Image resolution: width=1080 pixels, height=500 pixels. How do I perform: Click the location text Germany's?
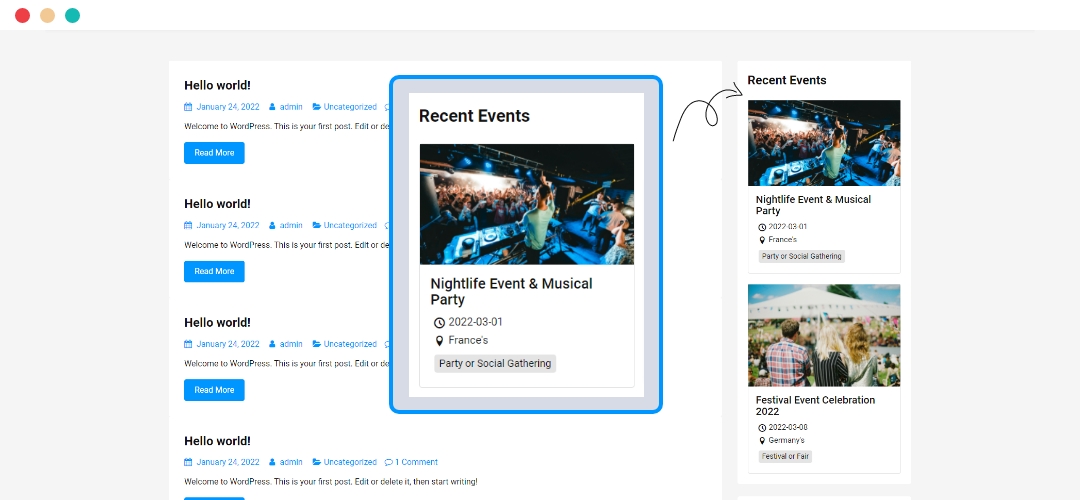coord(787,441)
